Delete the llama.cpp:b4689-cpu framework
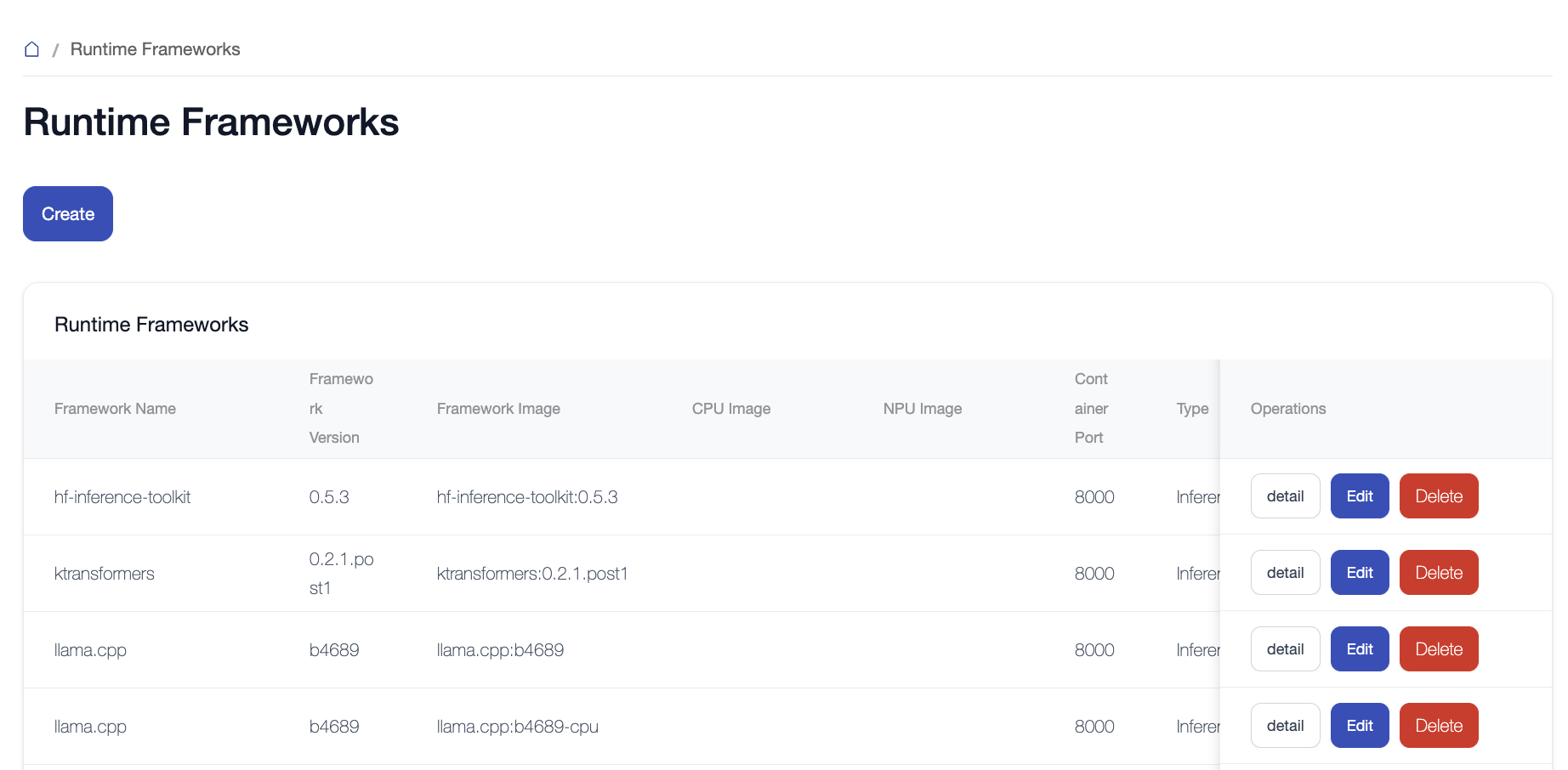This screenshot has height=770, width=1568. [1438, 726]
